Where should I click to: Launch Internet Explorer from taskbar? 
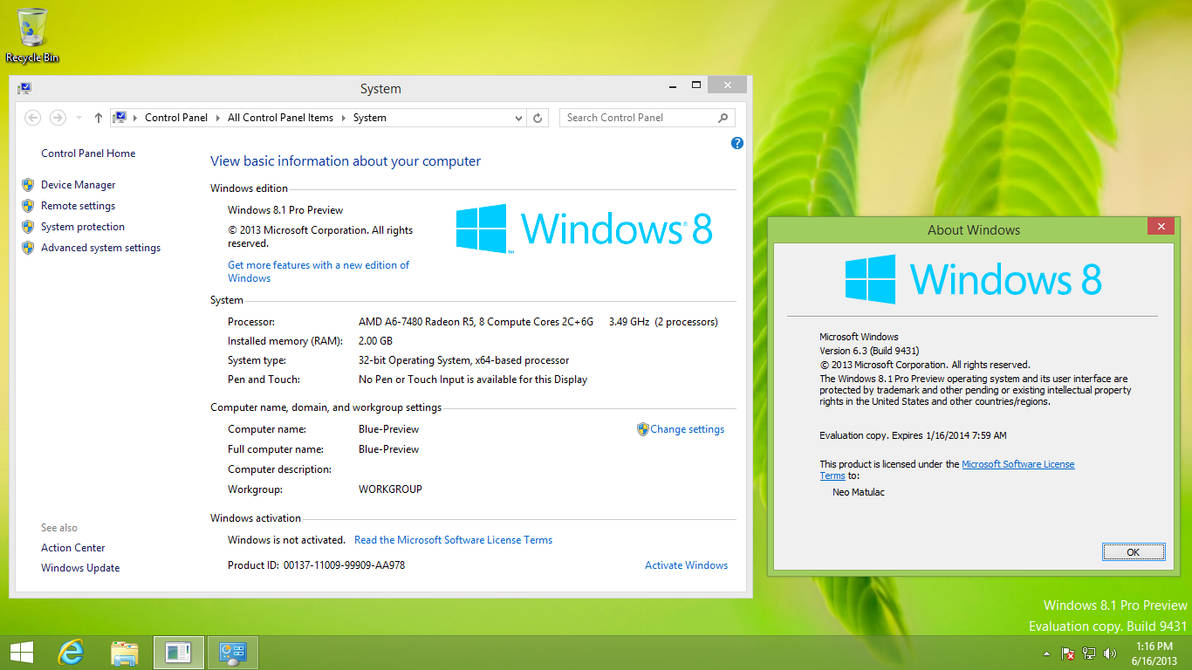point(71,653)
